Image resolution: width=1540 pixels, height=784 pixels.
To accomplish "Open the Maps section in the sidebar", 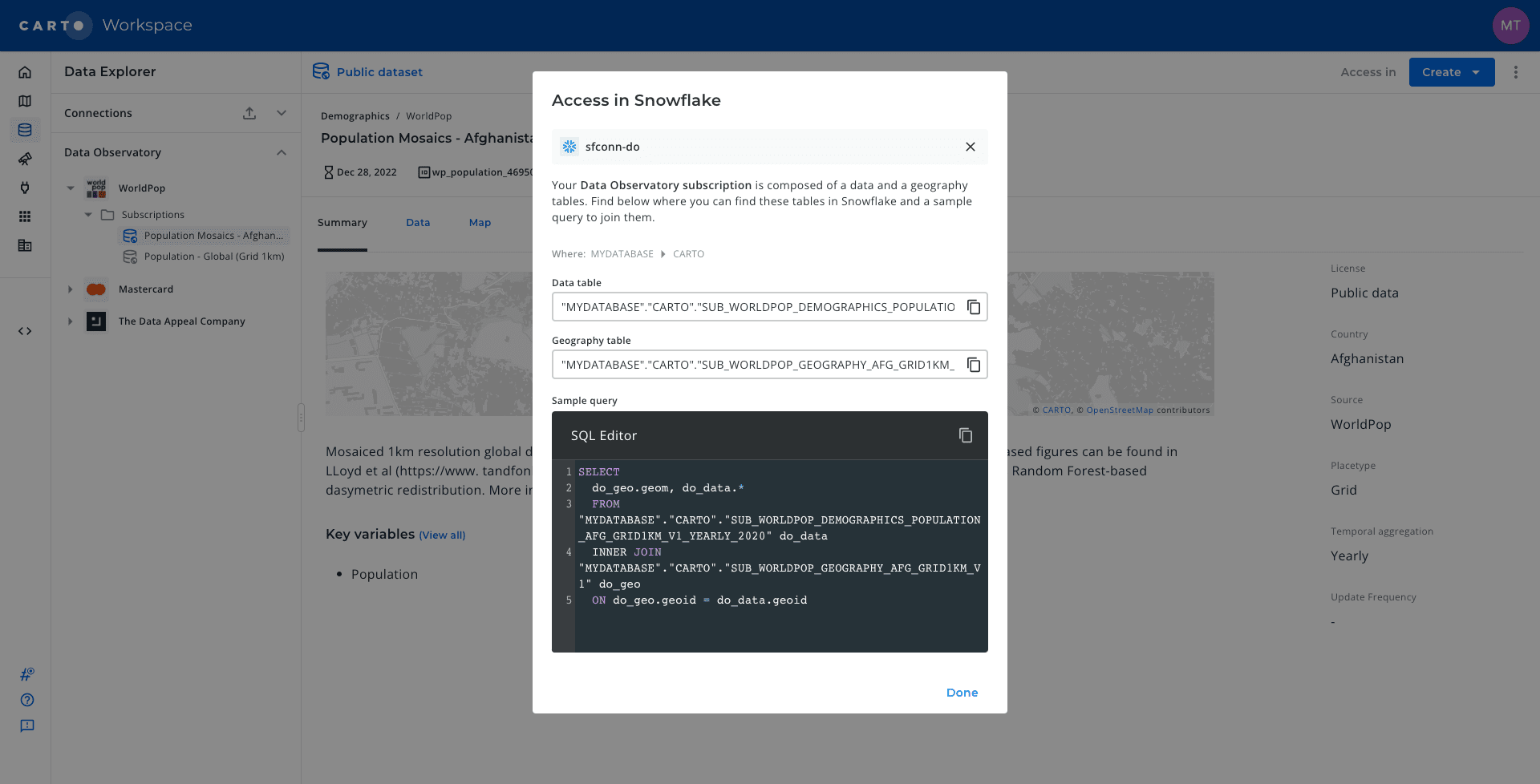I will click(26, 101).
